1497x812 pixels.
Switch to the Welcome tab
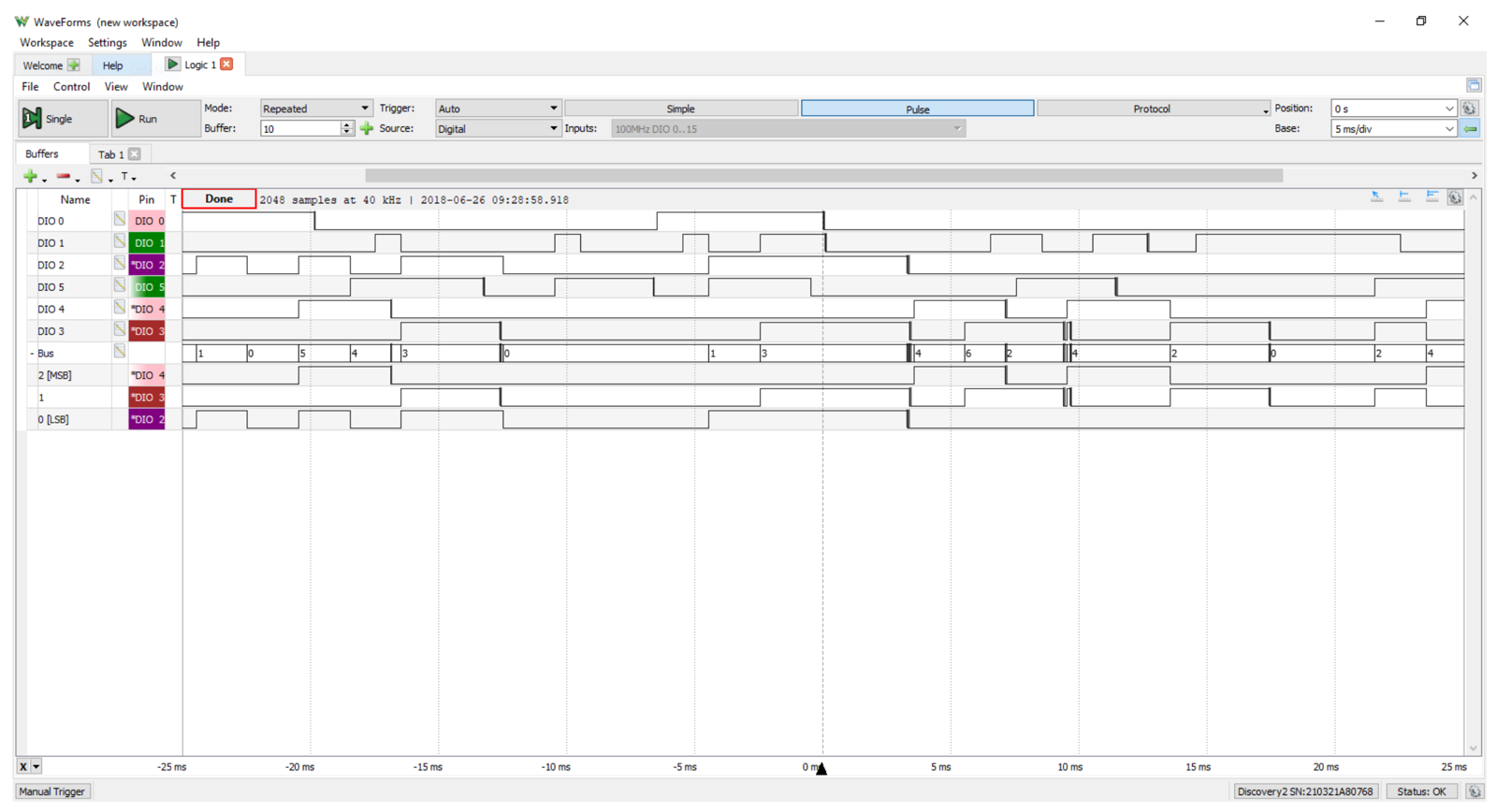pos(43,65)
